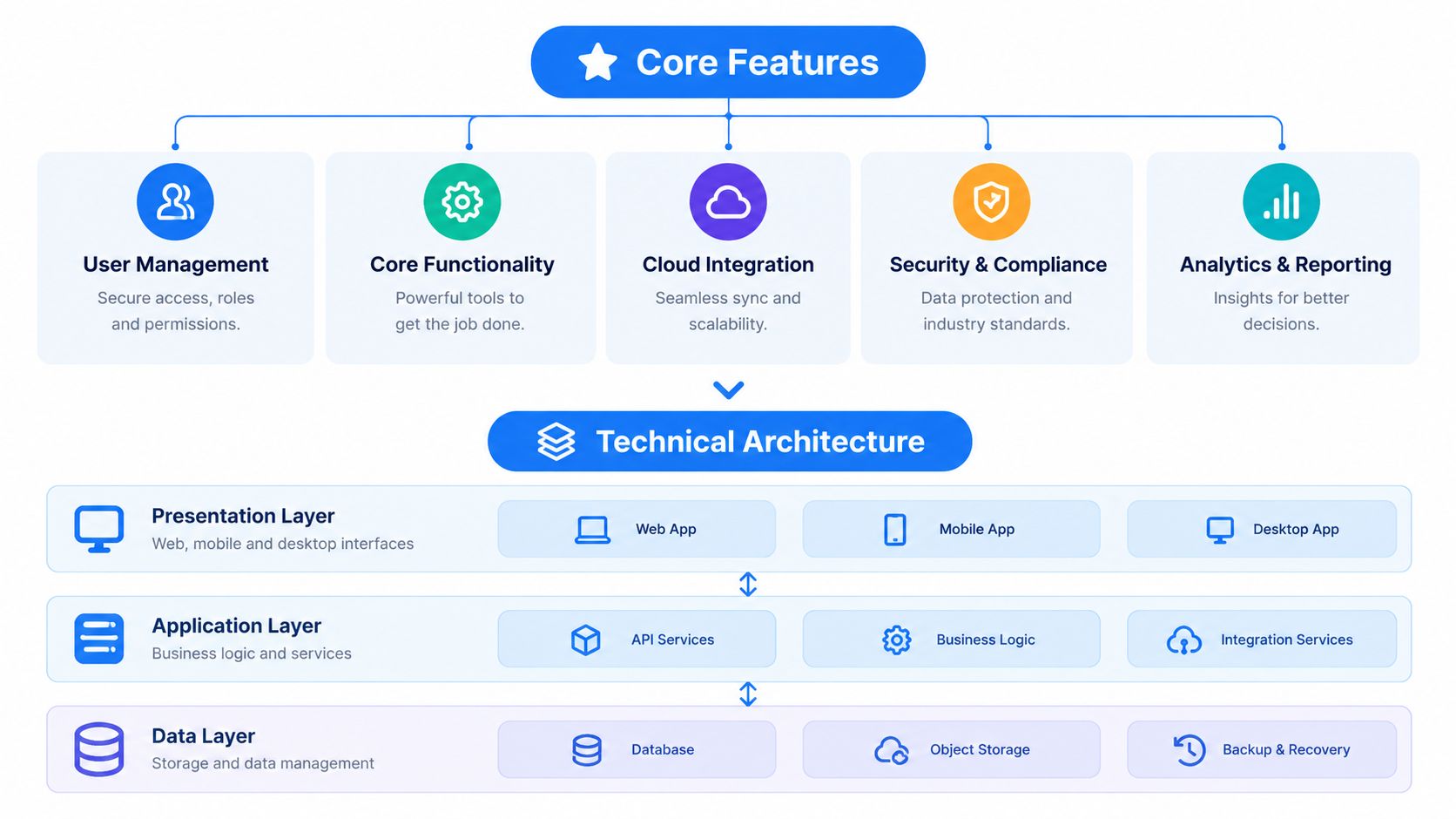The image size is (1456, 819).
Task: Click the down chevron above Technical Architecture
Action: click(x=728, y=389)
